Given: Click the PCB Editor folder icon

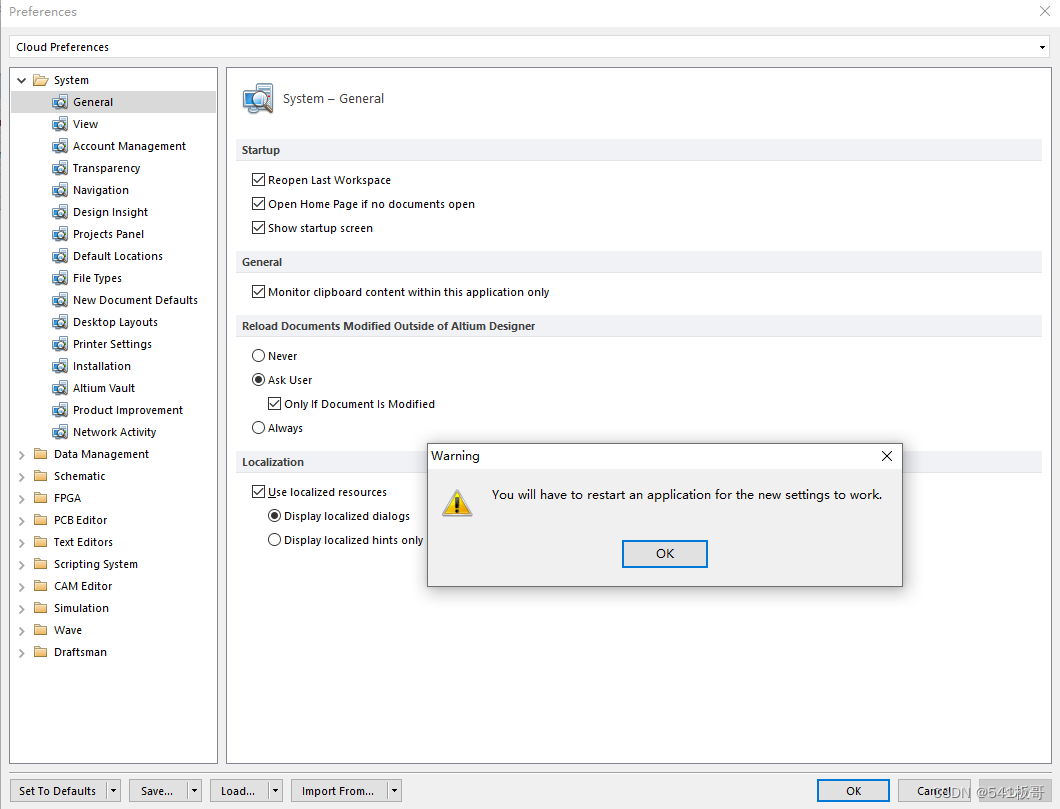Looking at the screenshot, I should (x=41, y=520).
